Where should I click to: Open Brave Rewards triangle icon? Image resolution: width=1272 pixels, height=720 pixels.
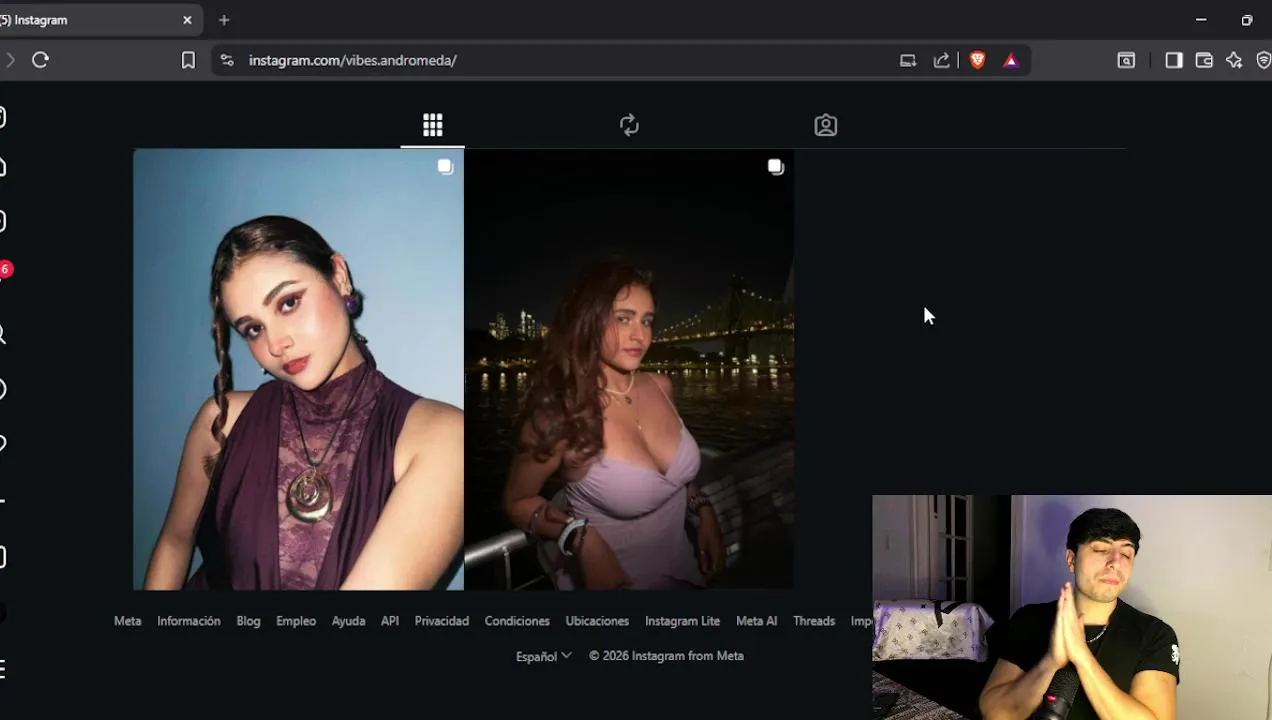1011,60
